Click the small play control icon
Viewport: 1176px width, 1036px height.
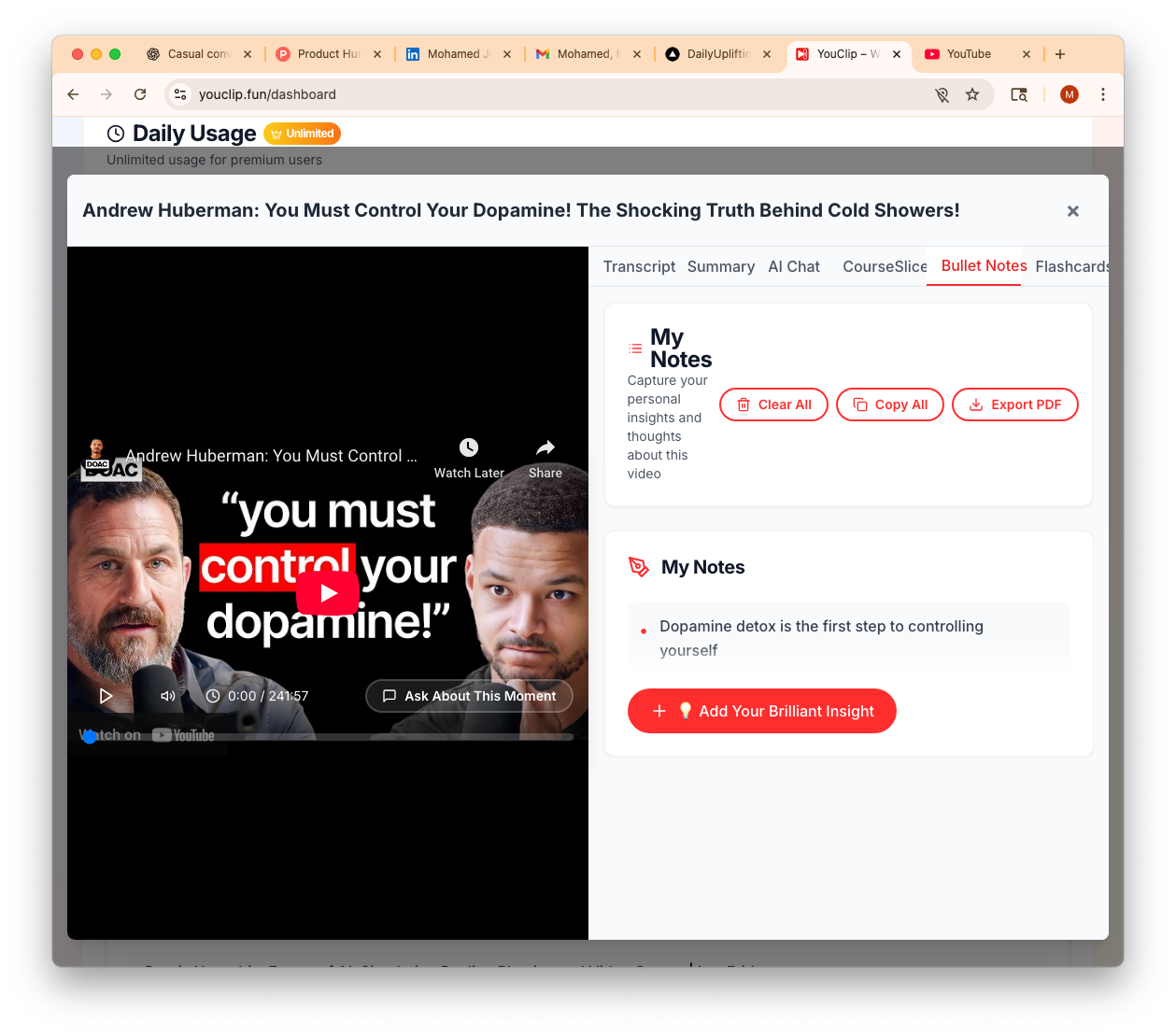pyautogui.click(x=106, y=696)
